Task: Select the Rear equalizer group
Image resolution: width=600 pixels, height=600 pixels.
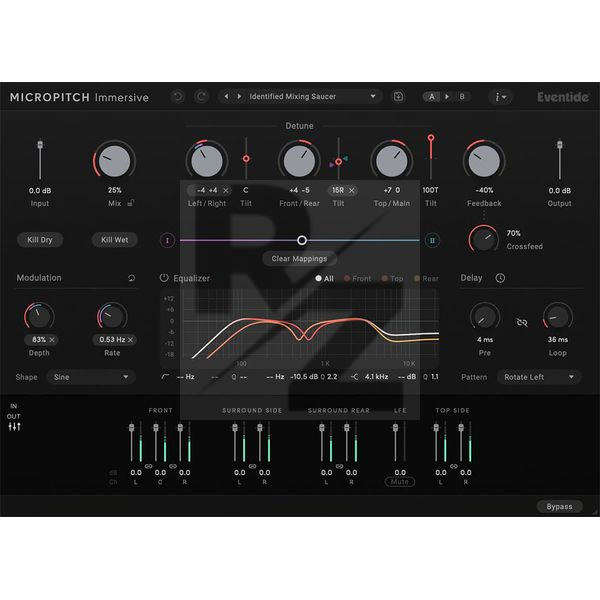Action: coord(426,279)
